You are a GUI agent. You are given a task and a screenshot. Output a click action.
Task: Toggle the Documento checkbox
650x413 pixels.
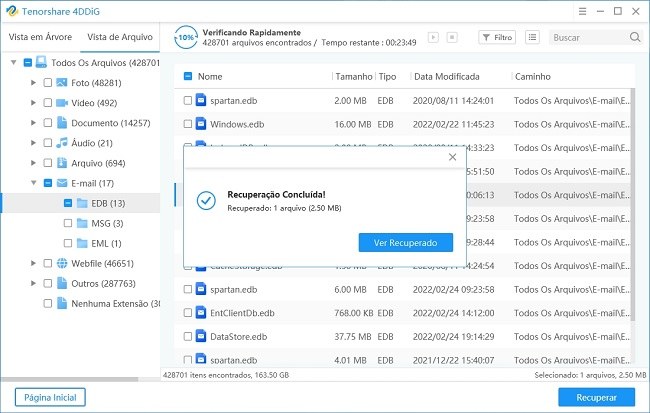tap(48, 123)
